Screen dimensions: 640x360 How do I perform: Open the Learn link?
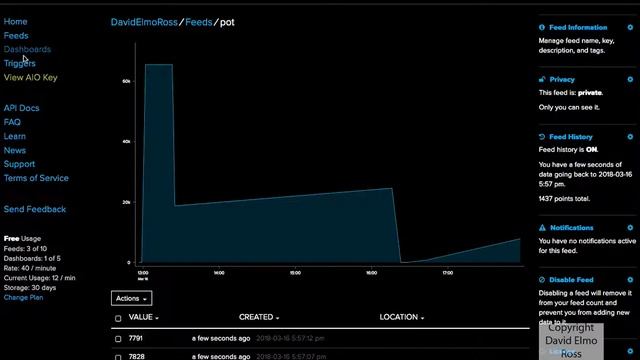tap(15, 136)
